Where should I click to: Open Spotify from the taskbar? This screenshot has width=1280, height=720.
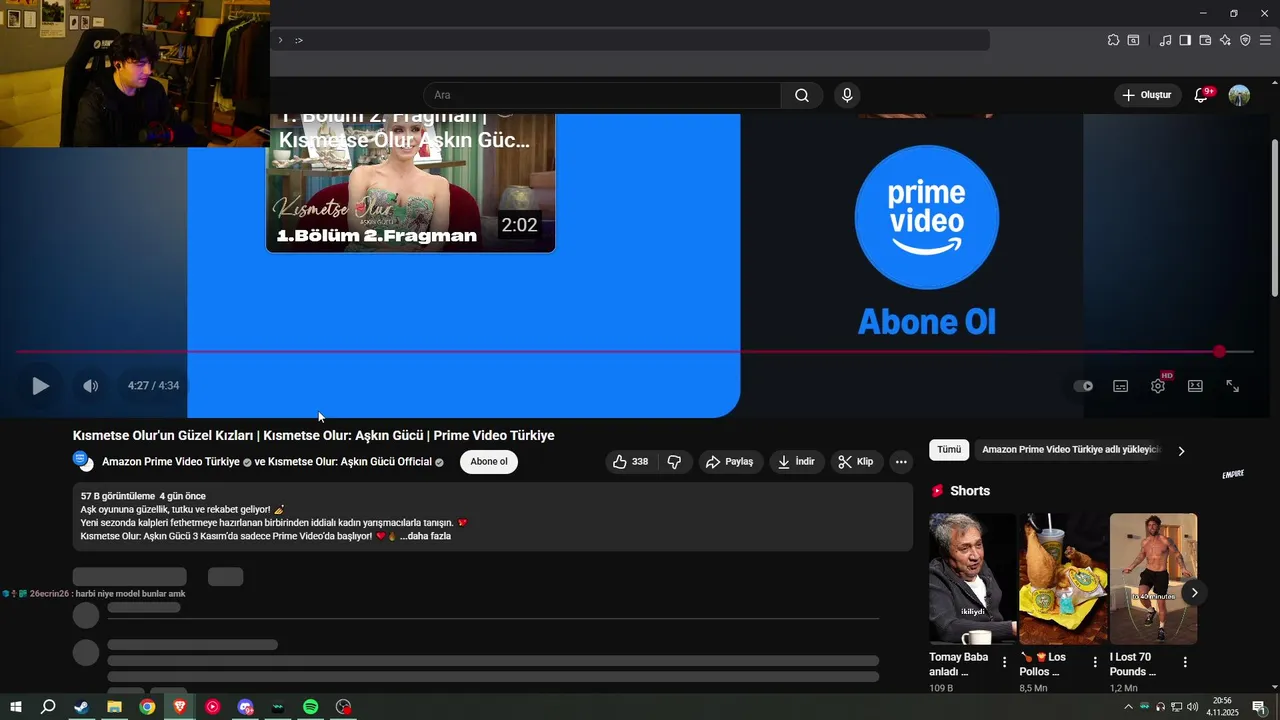pos(311,707)
